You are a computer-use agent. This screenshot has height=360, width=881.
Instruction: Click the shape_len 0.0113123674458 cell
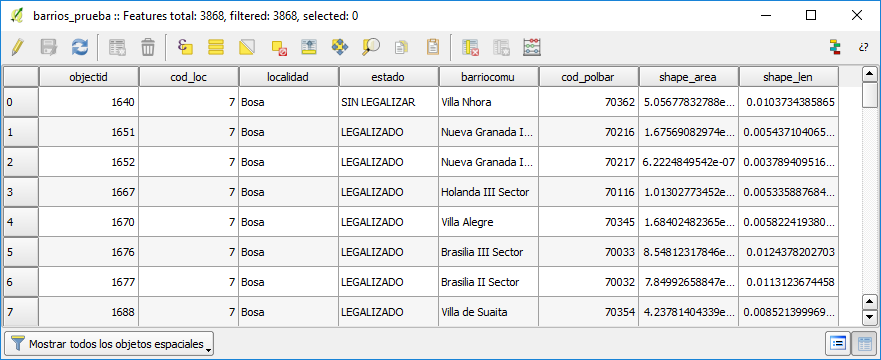pos(788,282)
